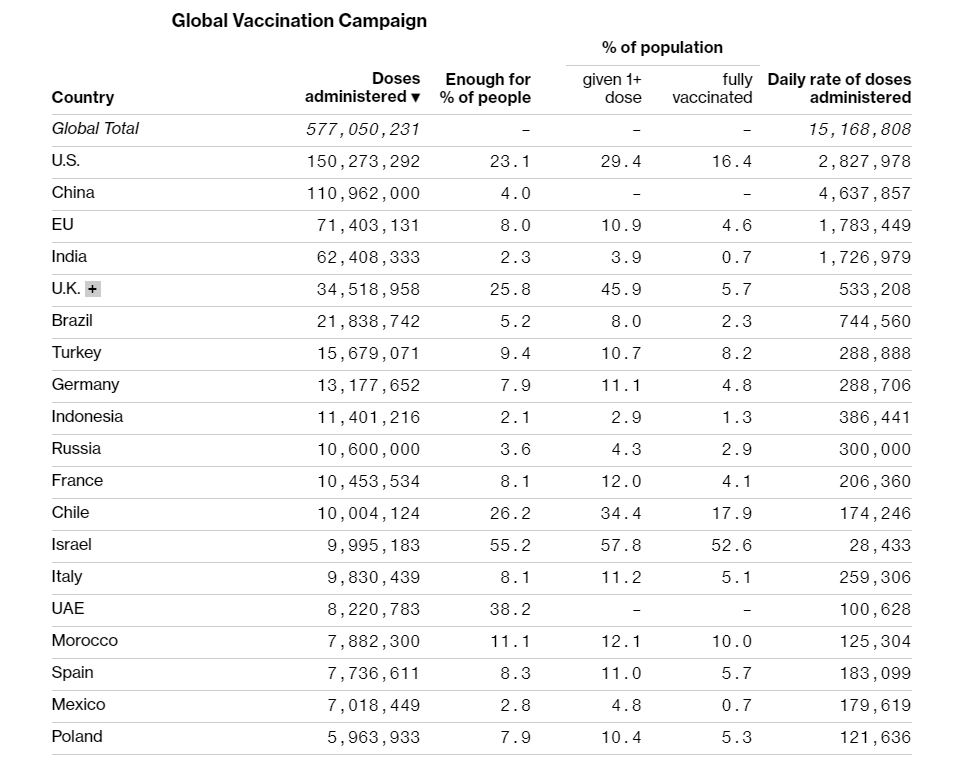The image size is (965, 760).
Task: Click the UAE country name
Action: 68,609
